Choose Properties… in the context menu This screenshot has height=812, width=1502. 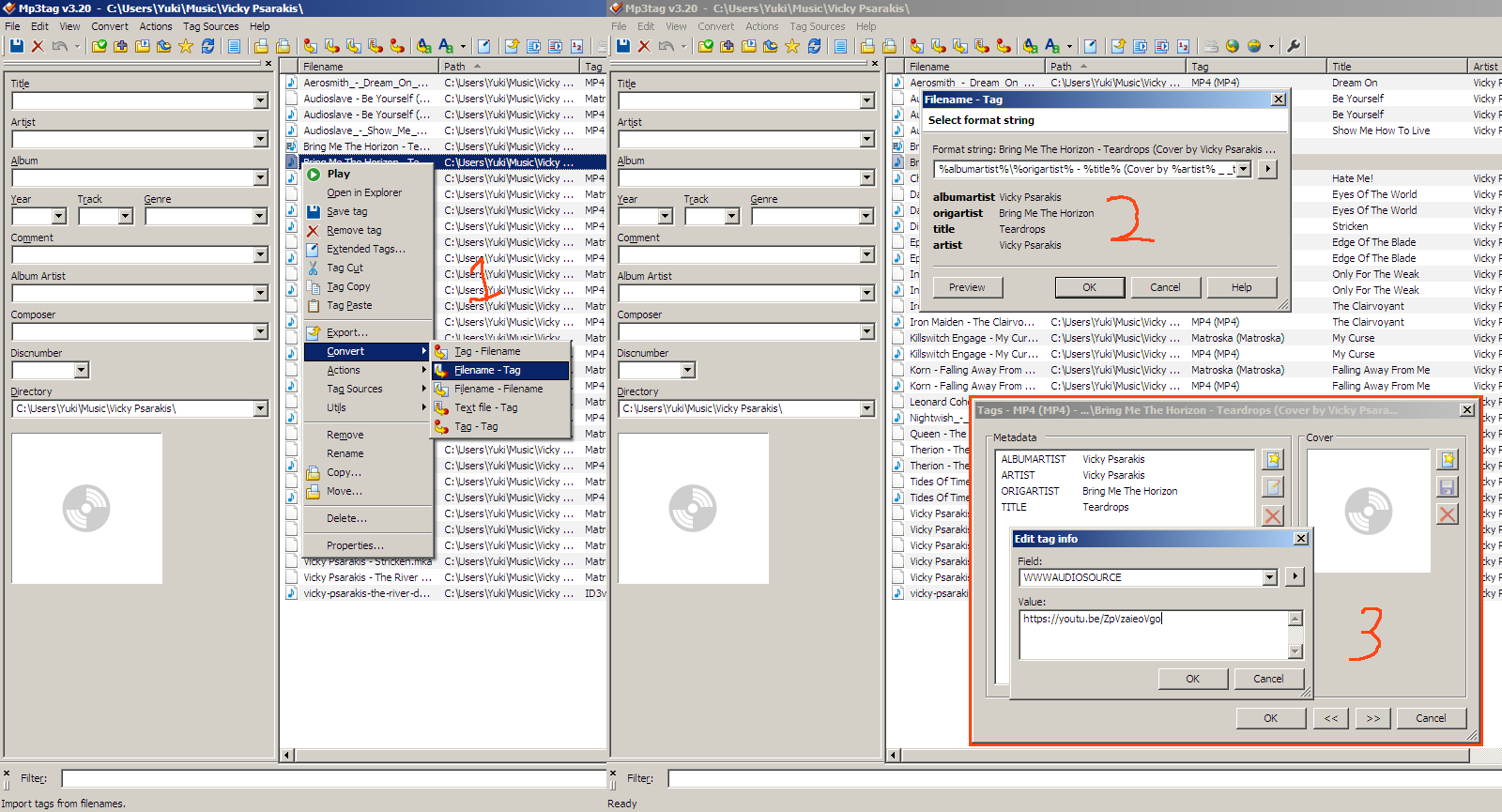pos(368,545)
